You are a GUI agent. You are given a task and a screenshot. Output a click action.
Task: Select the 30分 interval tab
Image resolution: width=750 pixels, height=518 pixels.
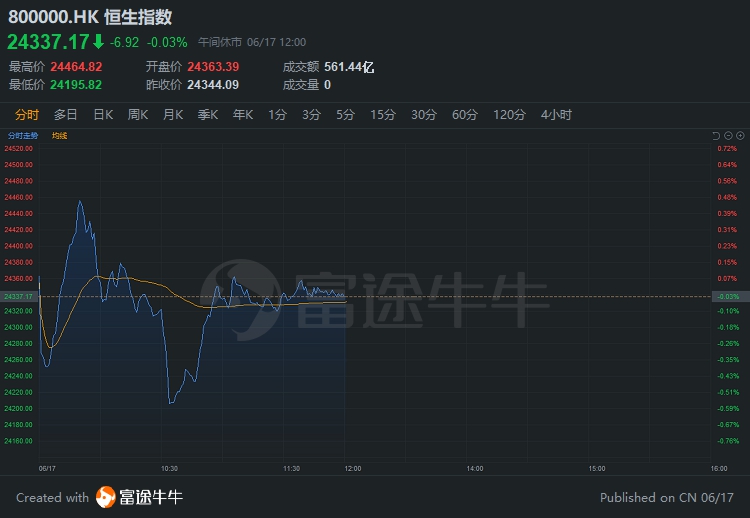[x=424, y=115]
